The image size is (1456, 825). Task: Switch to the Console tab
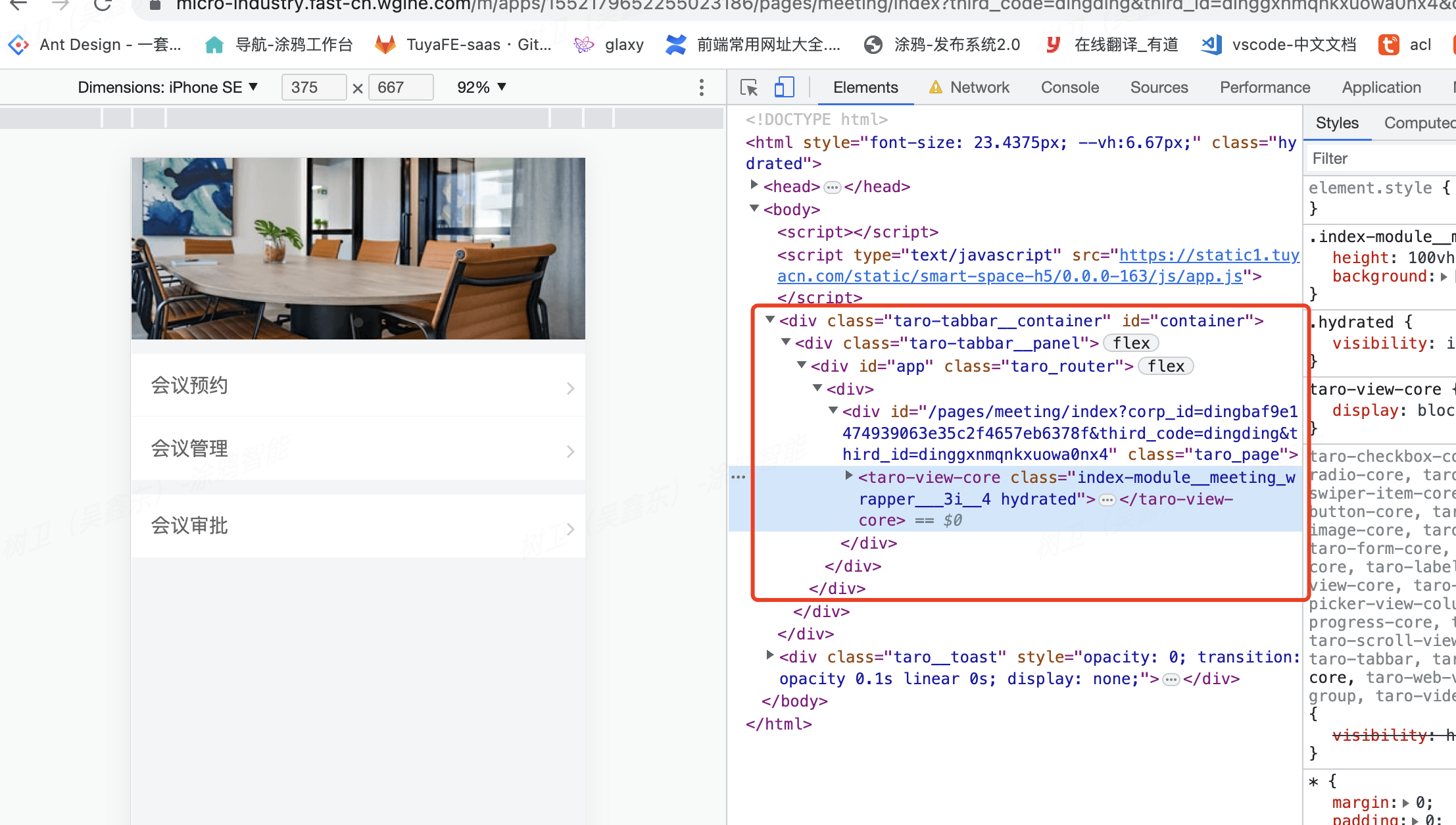[1069, 87]
